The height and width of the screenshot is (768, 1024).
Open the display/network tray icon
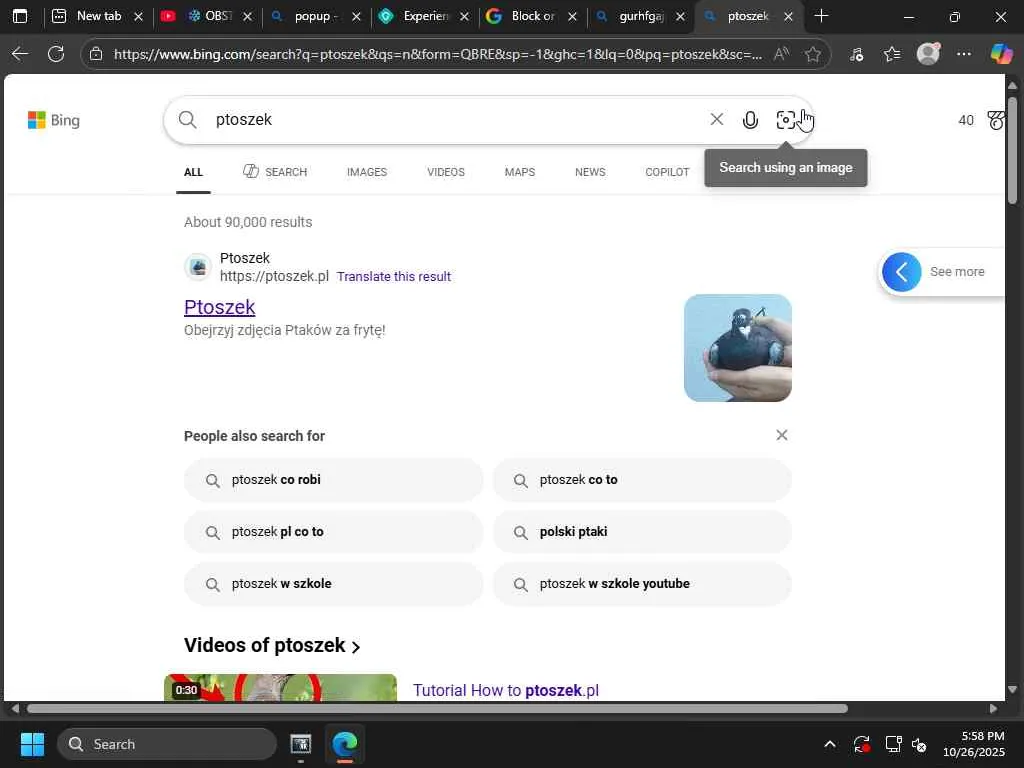(x=893, y=744)
